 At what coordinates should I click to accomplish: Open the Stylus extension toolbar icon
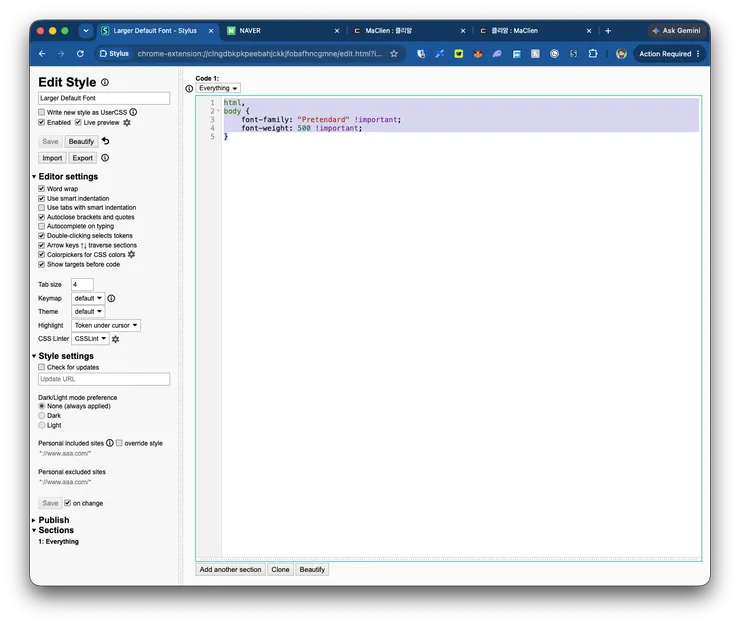coord(573,54)
